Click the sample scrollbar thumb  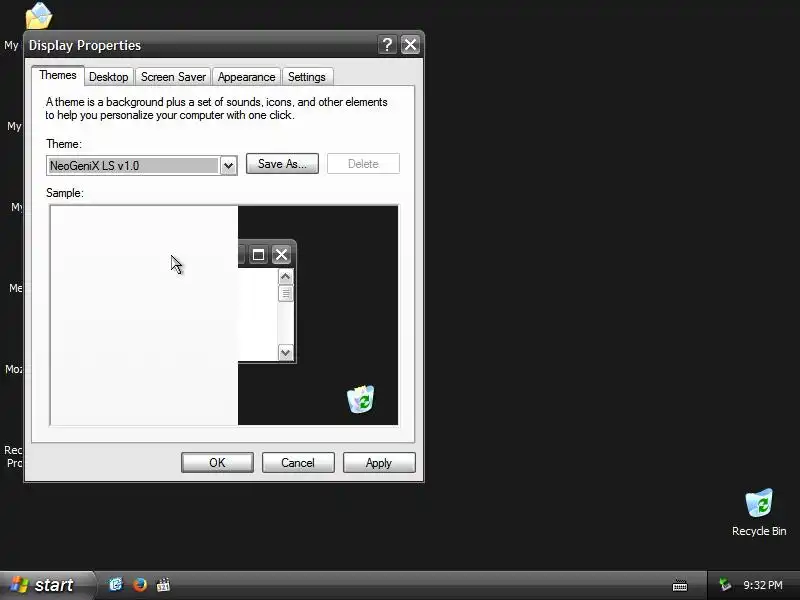coord(286,293)
